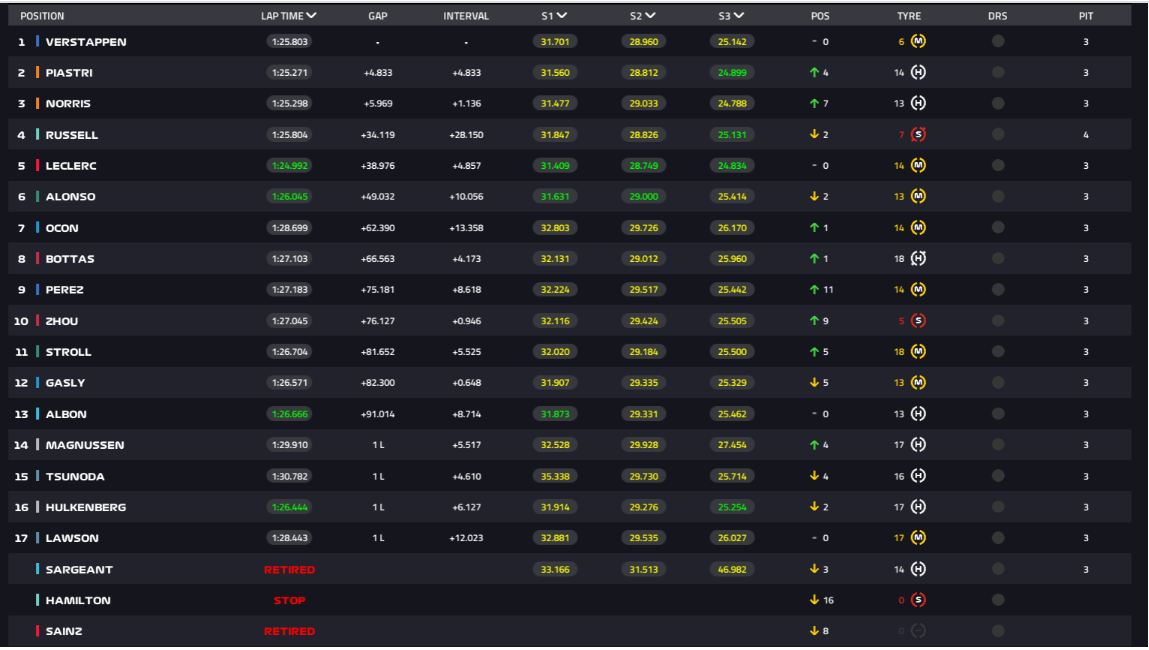The height and width of the screenshot is (650, 1149).
Task: Click Verstappen's DRS indicator dot
Action: [x=997, y=42]
